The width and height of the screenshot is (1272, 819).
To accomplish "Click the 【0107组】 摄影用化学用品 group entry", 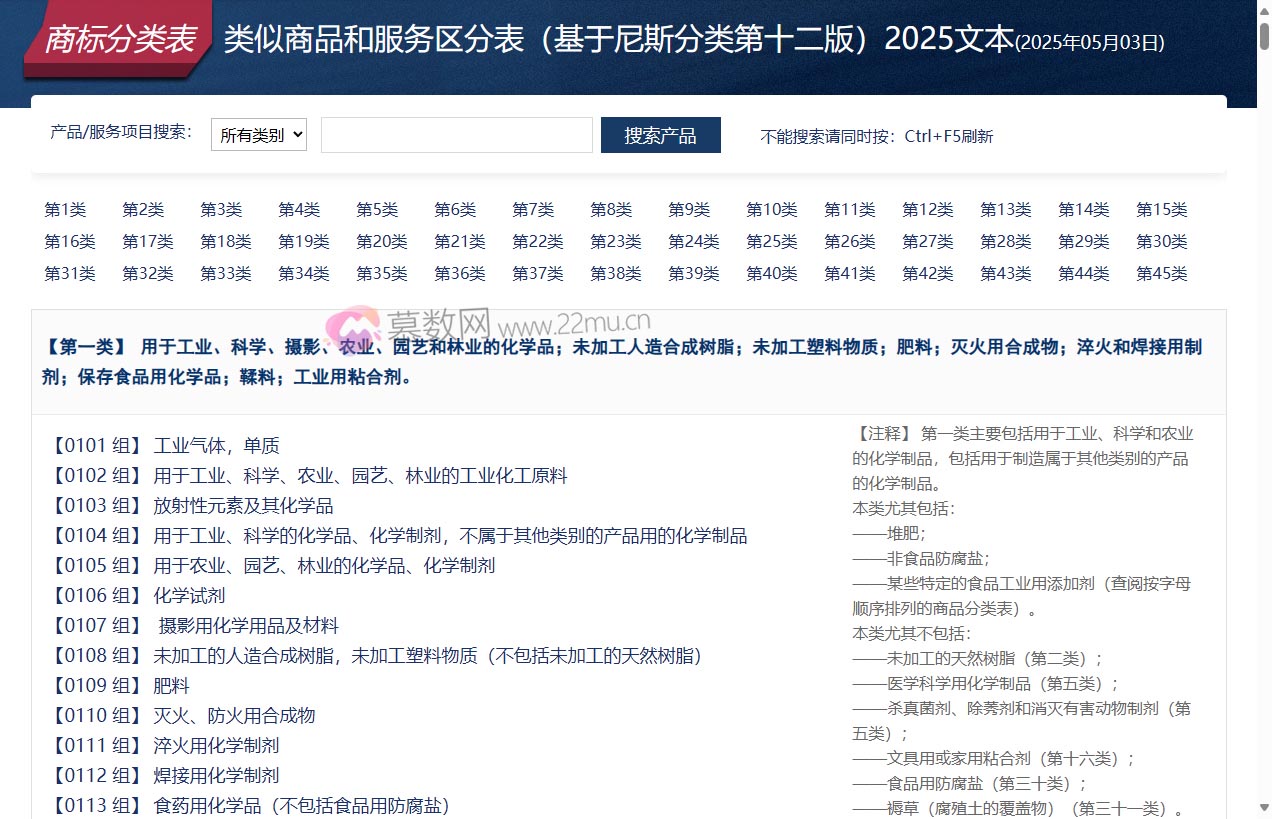I will 200,625.
